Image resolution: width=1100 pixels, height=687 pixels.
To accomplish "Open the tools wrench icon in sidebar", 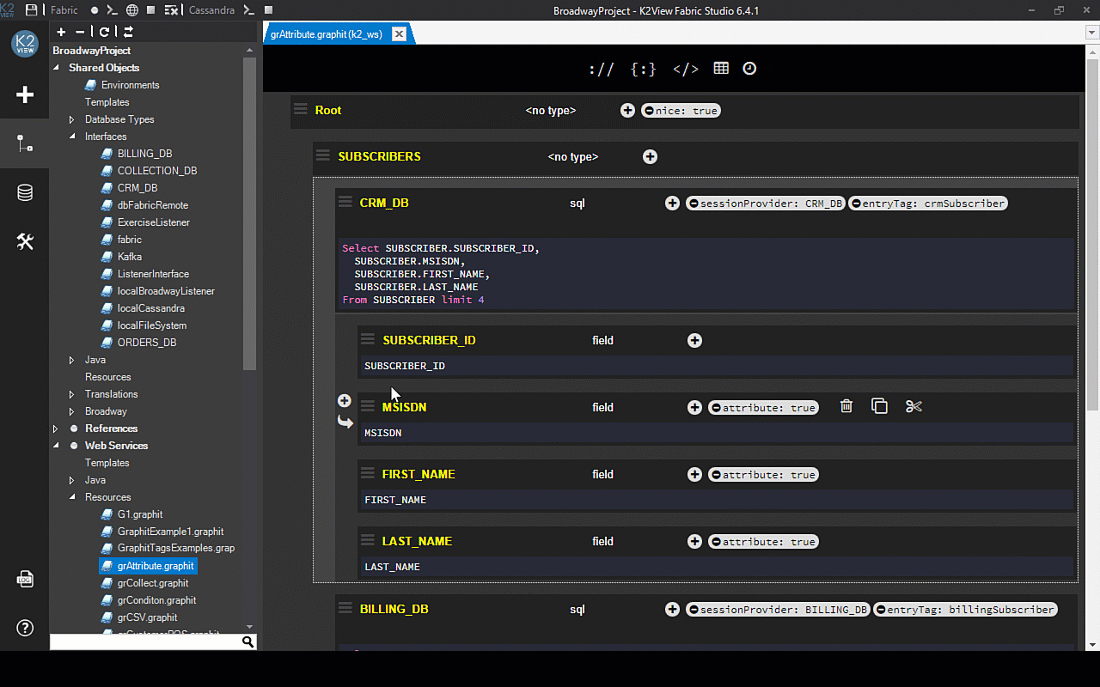I will pyautogui.click(x=25, y=241).
